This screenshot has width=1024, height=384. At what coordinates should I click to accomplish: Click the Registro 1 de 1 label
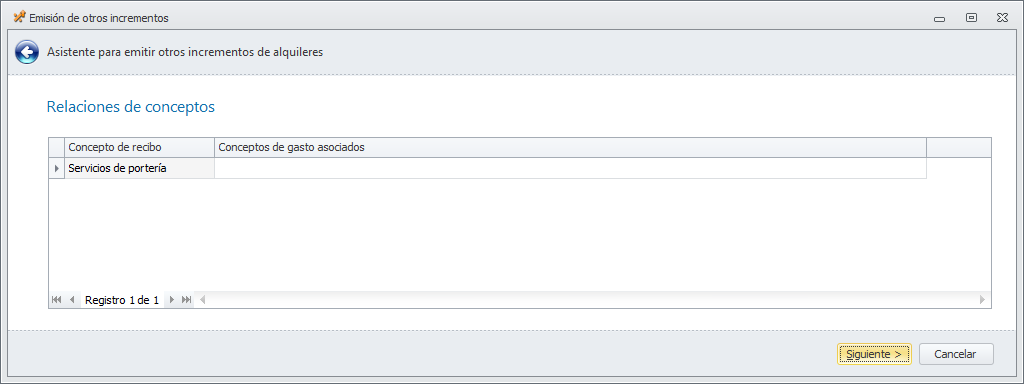[x=122, y=300]
